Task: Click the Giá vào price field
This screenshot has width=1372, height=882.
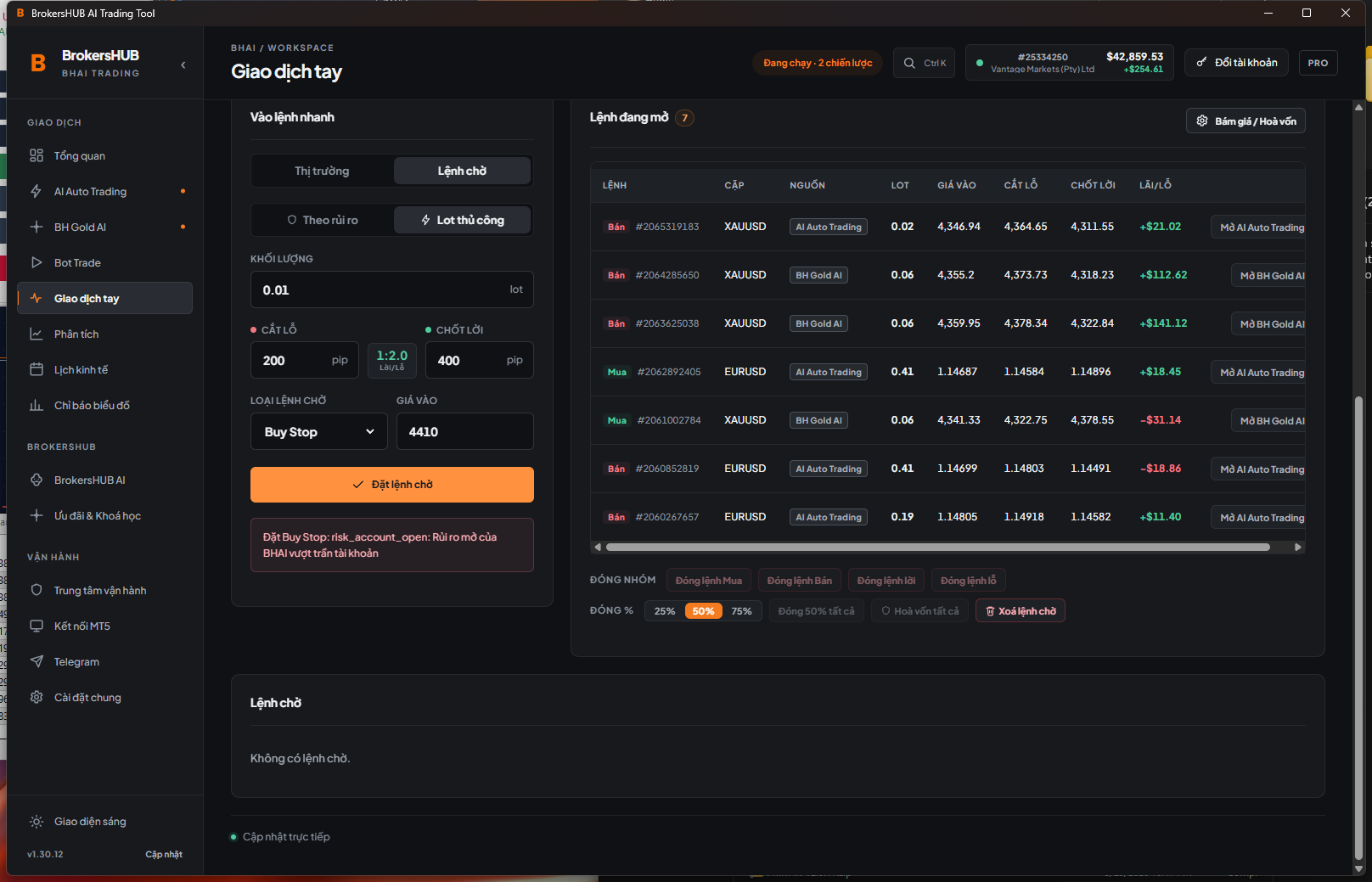Action: click(x=465, y=431)
